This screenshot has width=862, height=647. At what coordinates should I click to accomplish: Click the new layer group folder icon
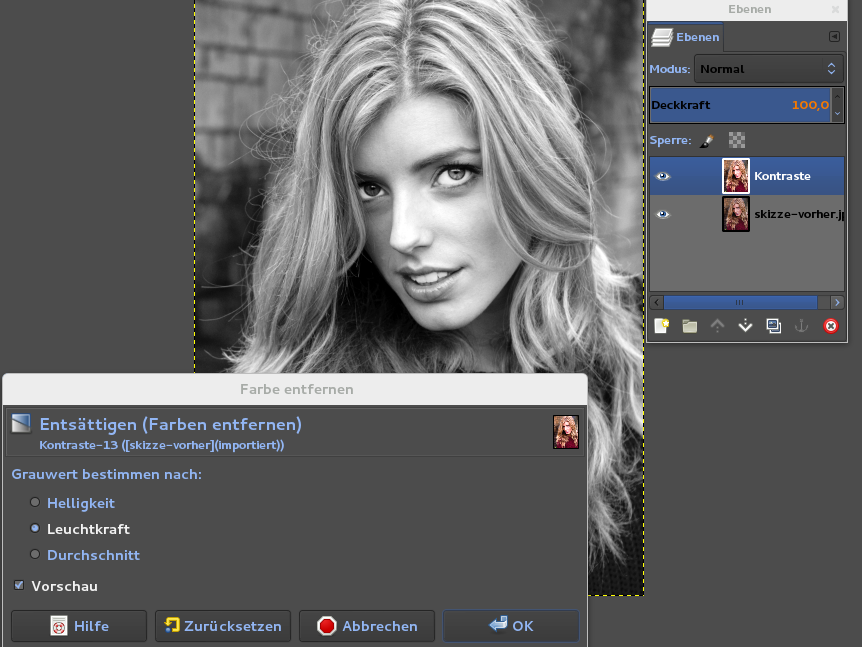pos(689,326)
